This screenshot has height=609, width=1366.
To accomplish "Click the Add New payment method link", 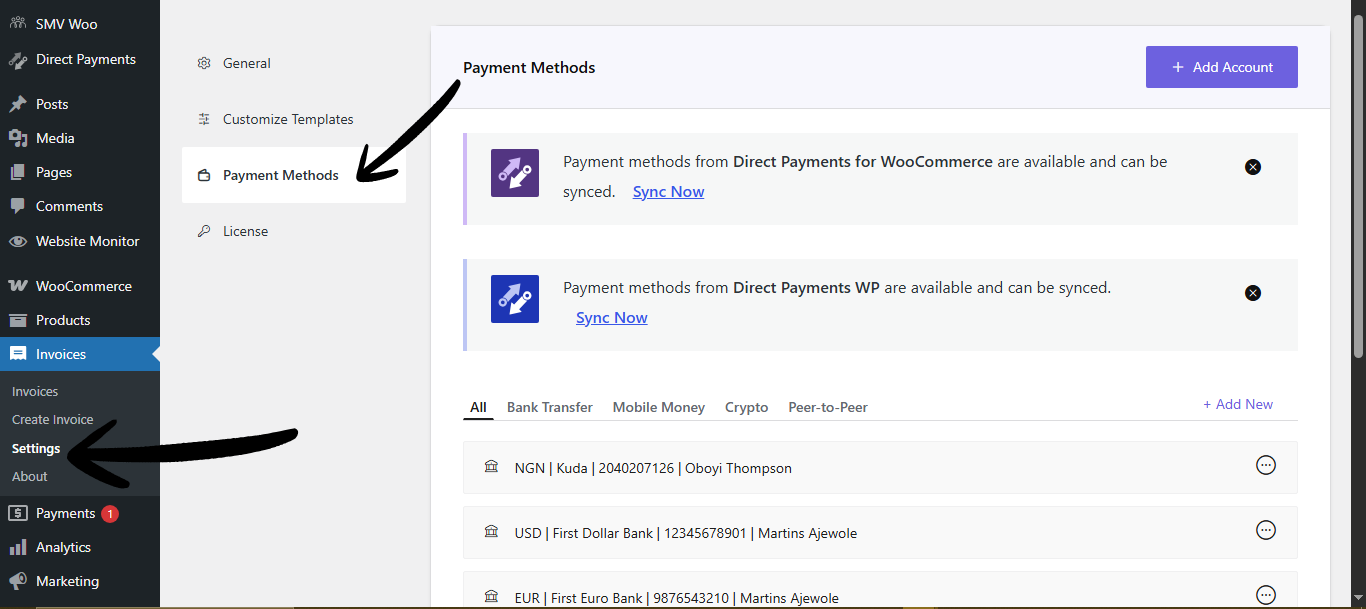I will point(1238,403).
